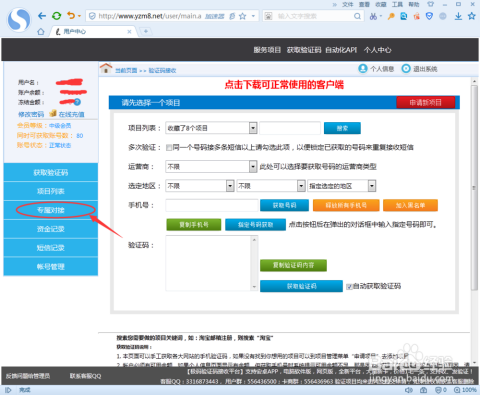Open a new browser tab

coord(146,31)
